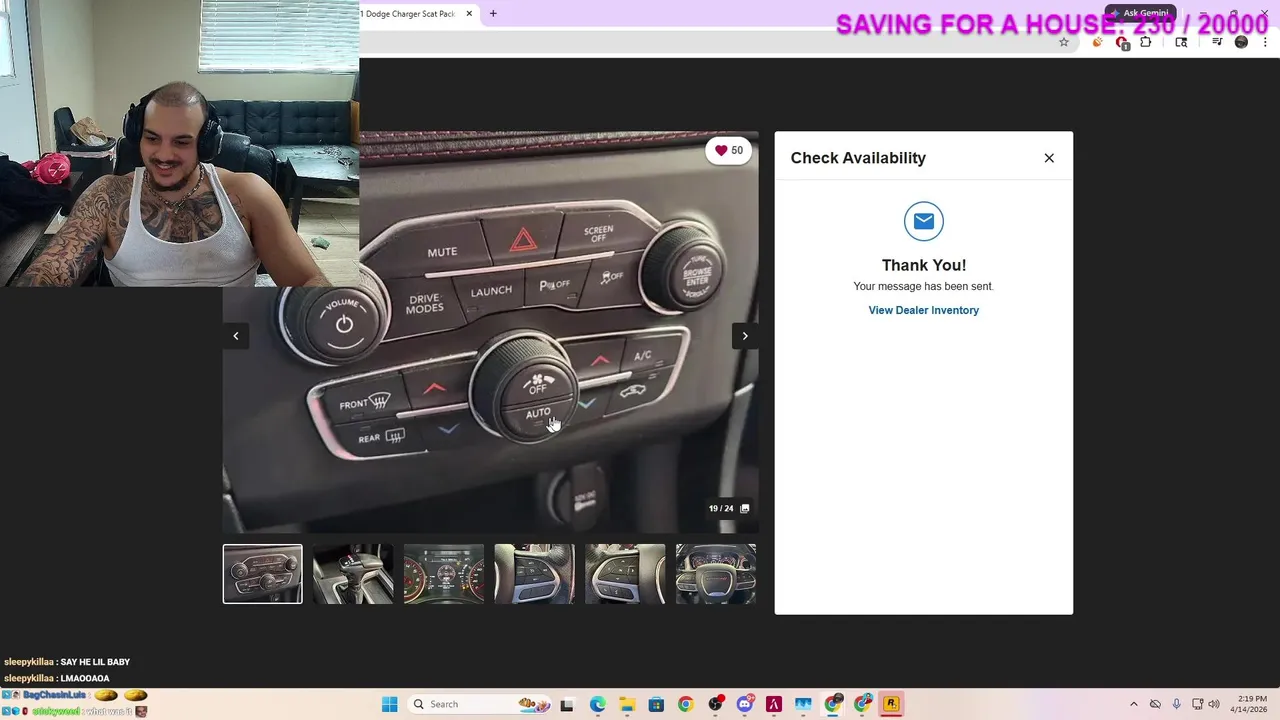Show hidden system tray icons
This screenshot has height=720, width=1280.
coord(1134,704)
